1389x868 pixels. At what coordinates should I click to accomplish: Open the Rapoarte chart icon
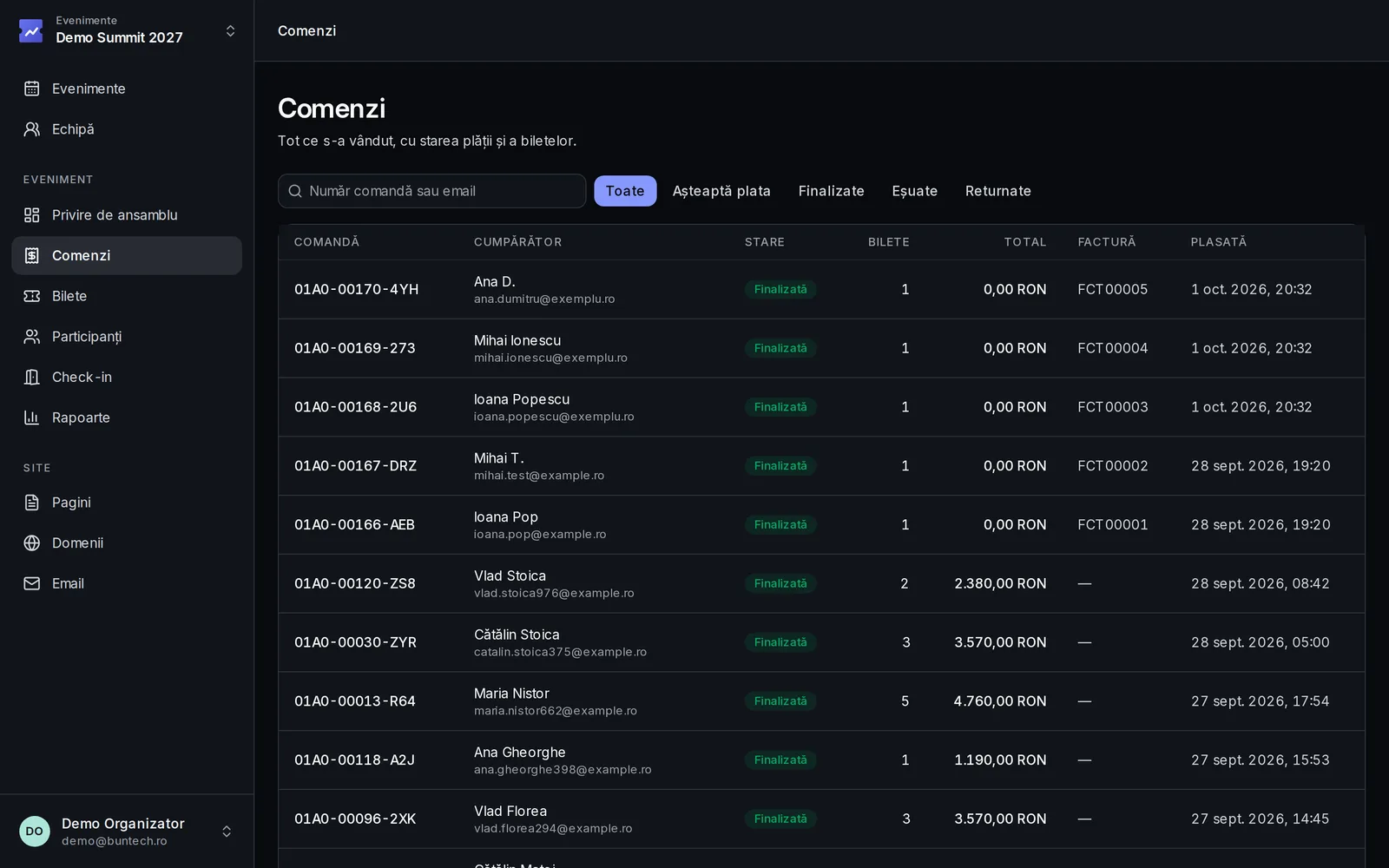(x=32, y=418)
